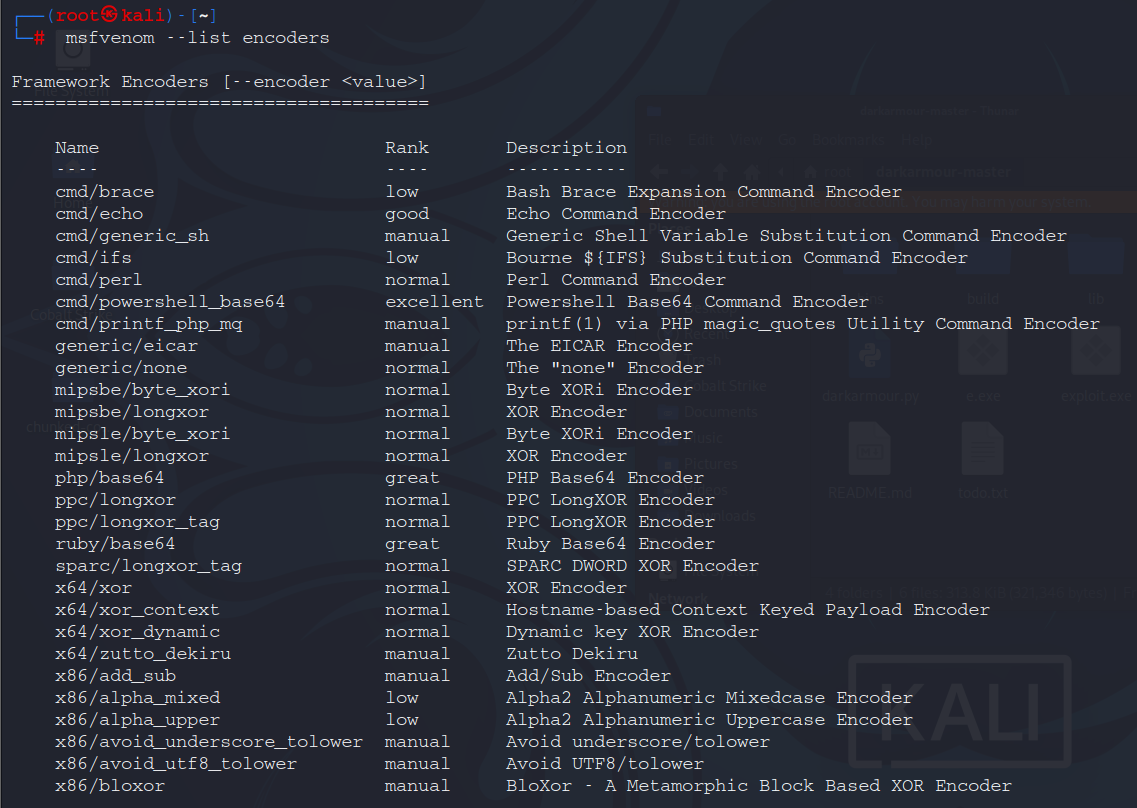Click the typed msfvenom --list encoders command
Image resolution: width=1137 pixels, height=808 pixels.
pyautogui.click(x=197, y=38)
